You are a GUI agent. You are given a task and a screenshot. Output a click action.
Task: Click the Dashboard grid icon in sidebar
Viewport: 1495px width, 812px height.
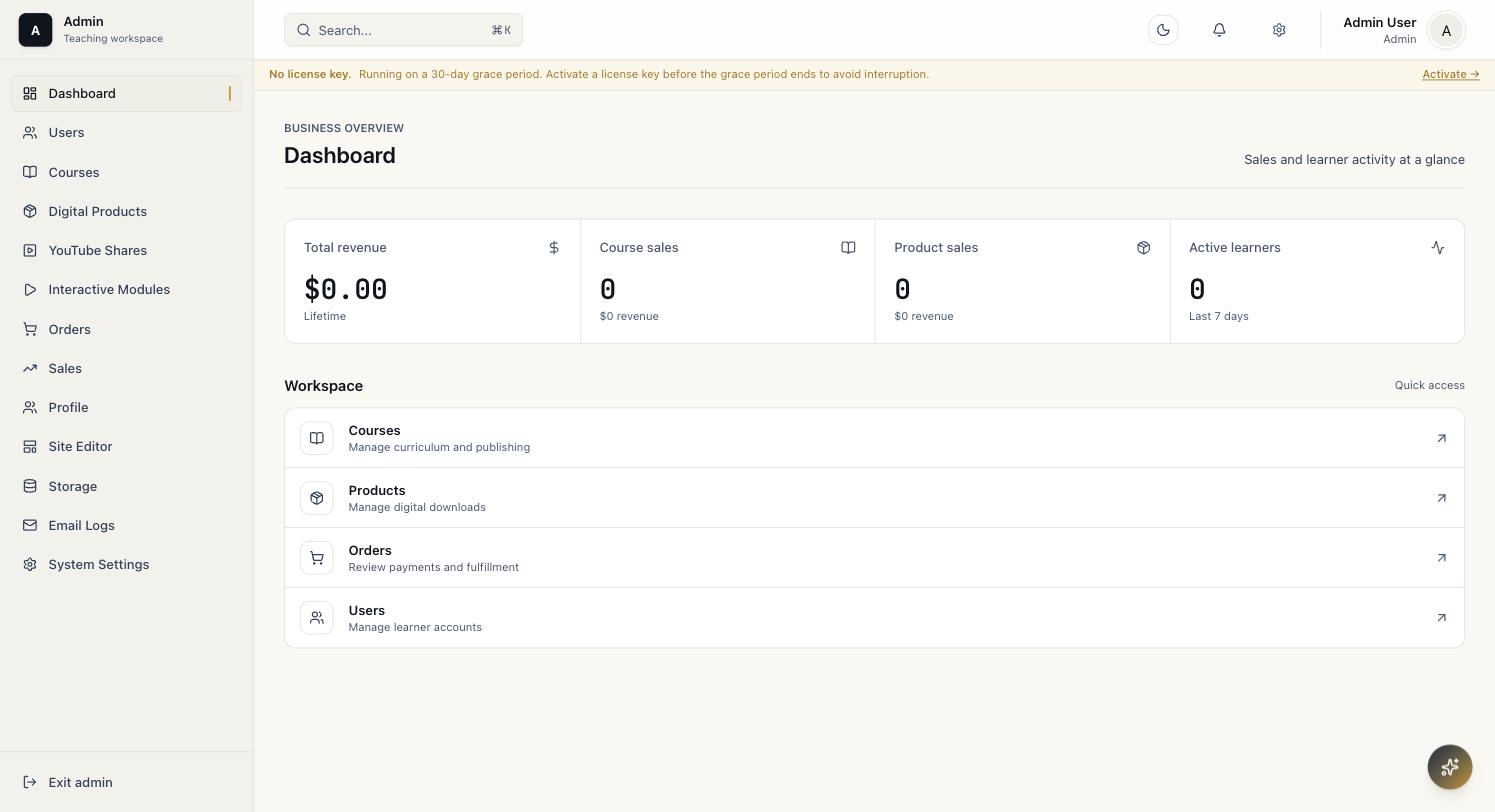[30, 93]
